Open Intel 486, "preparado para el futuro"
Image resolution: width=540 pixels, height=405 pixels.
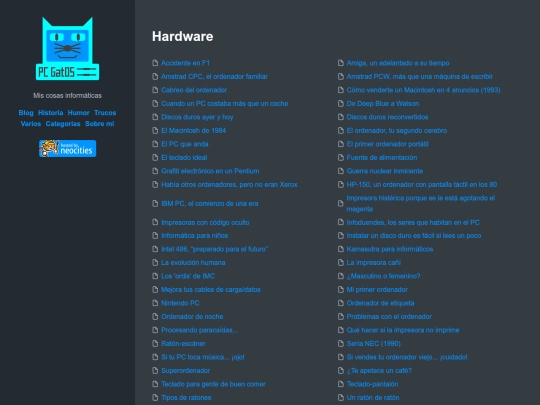[215, 249]
